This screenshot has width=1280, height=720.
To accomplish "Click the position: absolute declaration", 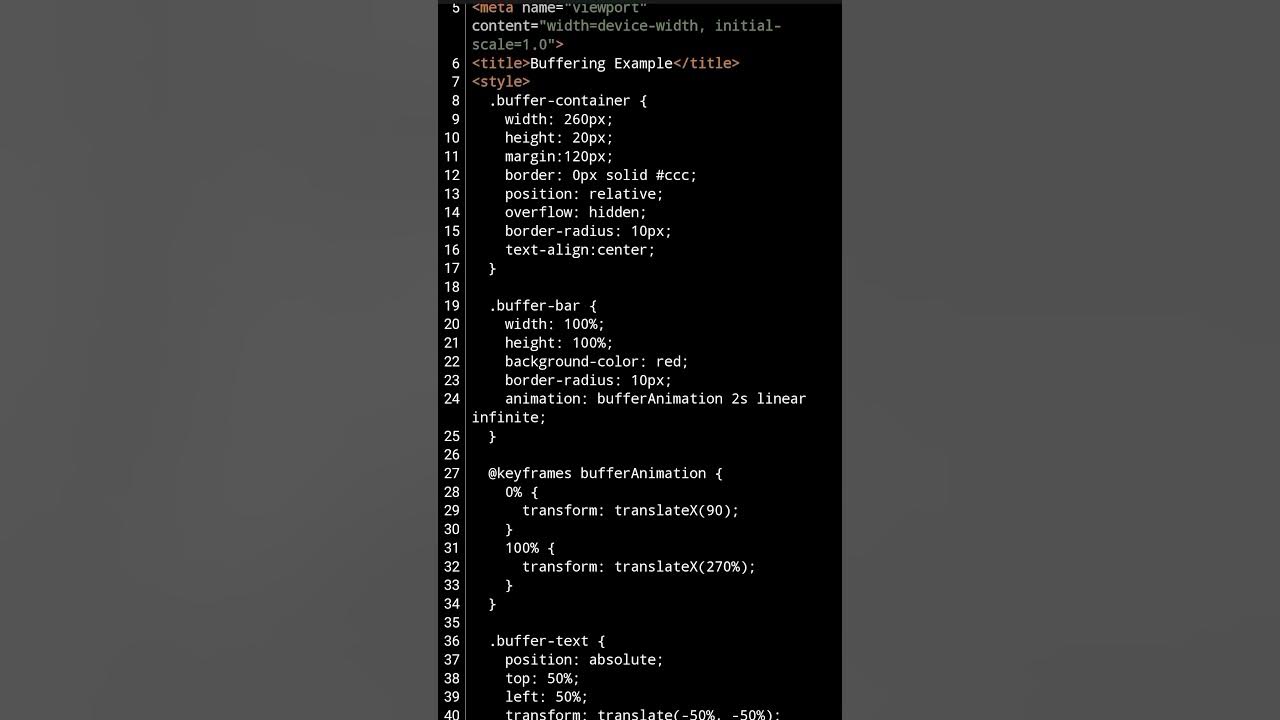I will [x=583, y=660].
